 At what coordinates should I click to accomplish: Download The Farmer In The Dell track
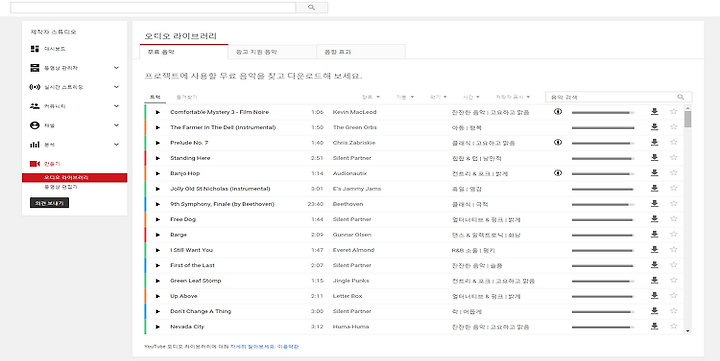click(x=654, y=127)
